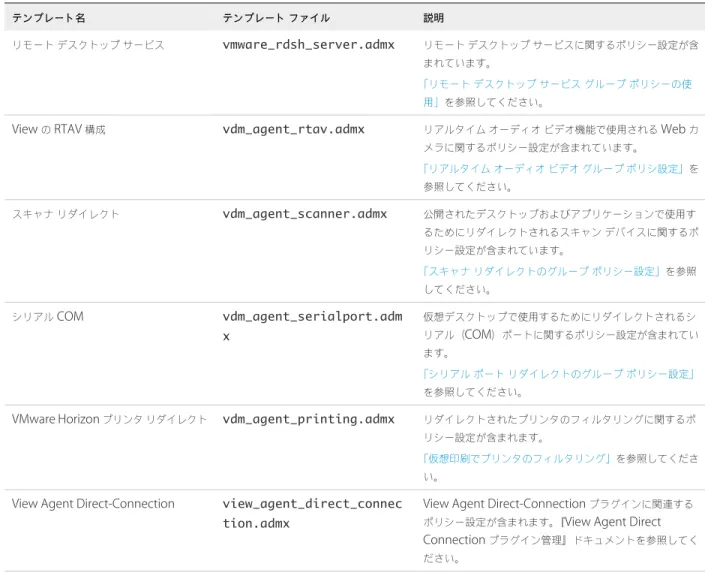This screenshot has width=705, height=573.
Task: Click the テンプレート ファイル column header
Action: click(x=276, y=18)
